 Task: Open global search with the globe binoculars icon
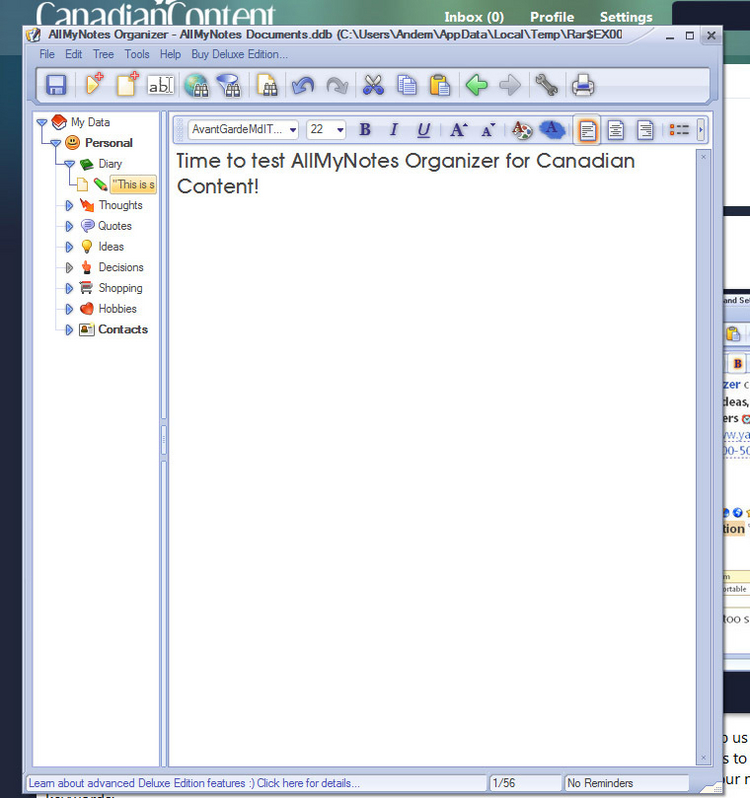[x=196, y=85]
